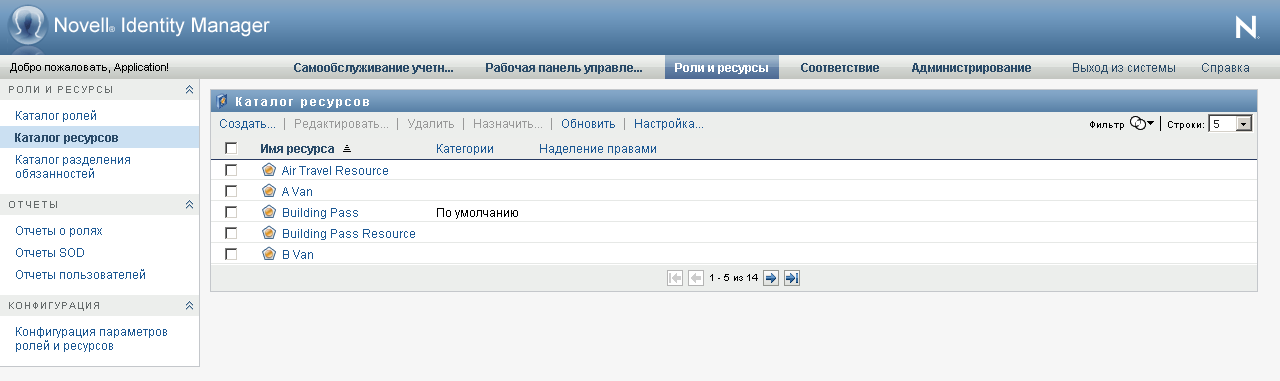Check the A Van row checkbox
The height and width of the screenshot is (381, 1280).
pyautogui.click(x=231, y=191)
